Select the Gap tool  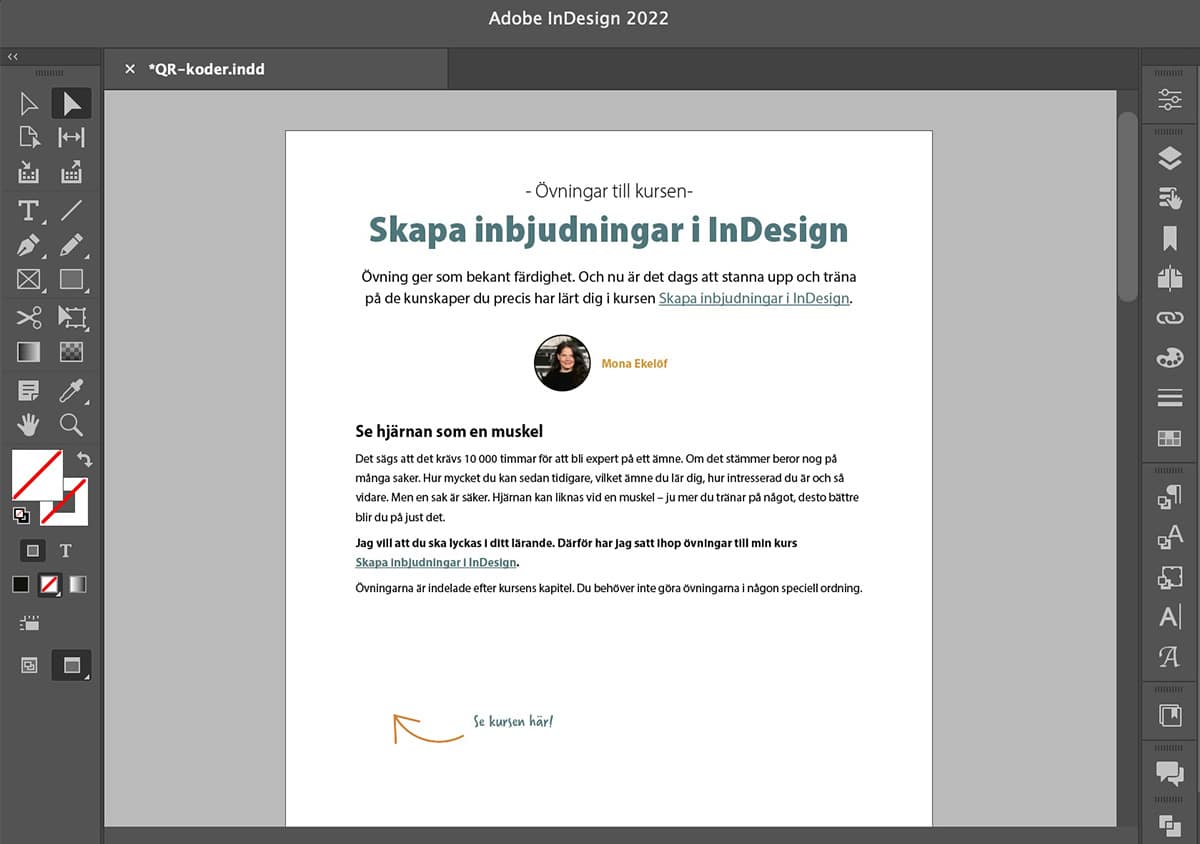(71, 138)
